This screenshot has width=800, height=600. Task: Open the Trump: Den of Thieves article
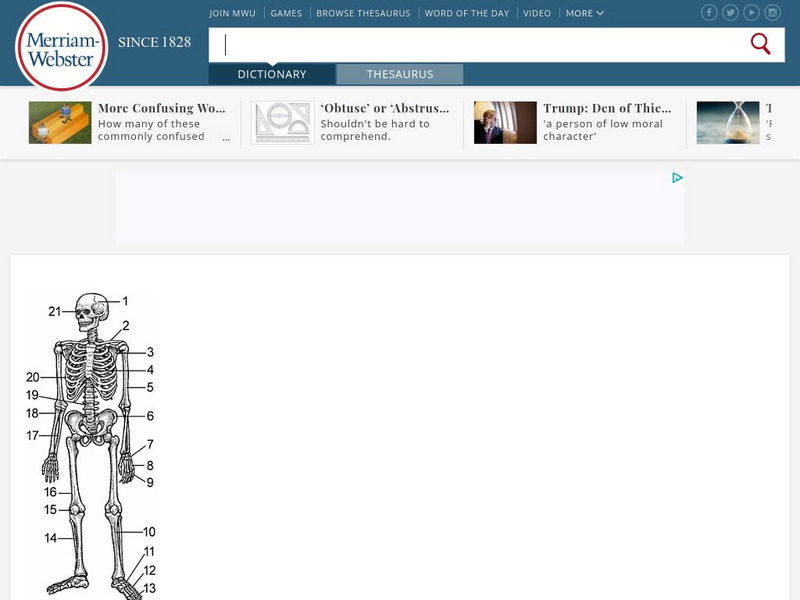[x=607, y=108]
